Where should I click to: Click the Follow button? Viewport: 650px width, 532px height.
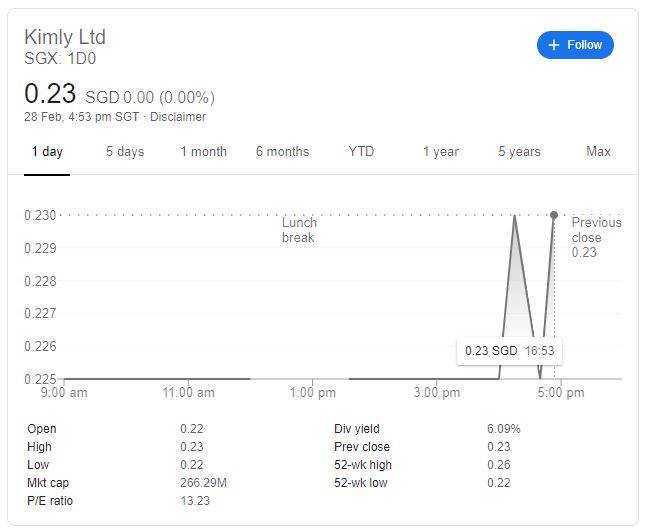[x=575, y=45]
